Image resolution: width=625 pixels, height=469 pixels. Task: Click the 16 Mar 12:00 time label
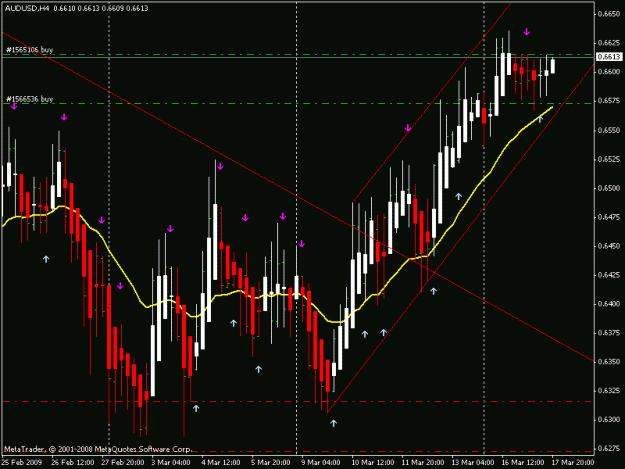523,463
